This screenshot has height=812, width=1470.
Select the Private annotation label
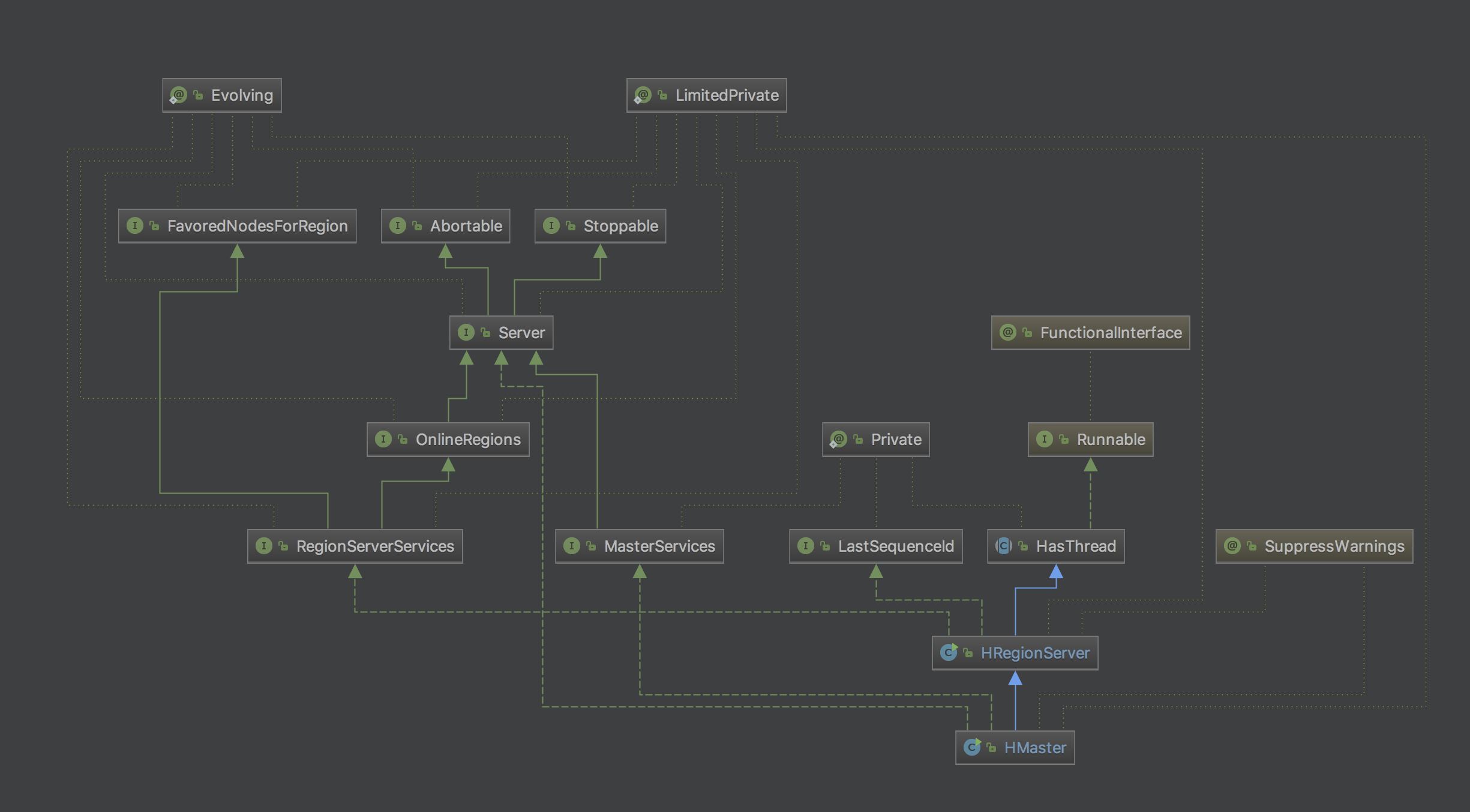click(896, 440)
